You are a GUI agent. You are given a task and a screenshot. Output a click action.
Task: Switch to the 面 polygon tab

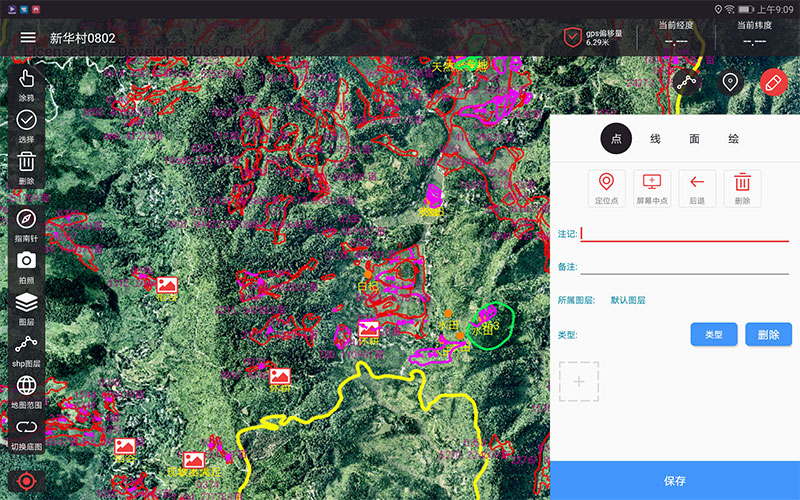click(694, 138)
